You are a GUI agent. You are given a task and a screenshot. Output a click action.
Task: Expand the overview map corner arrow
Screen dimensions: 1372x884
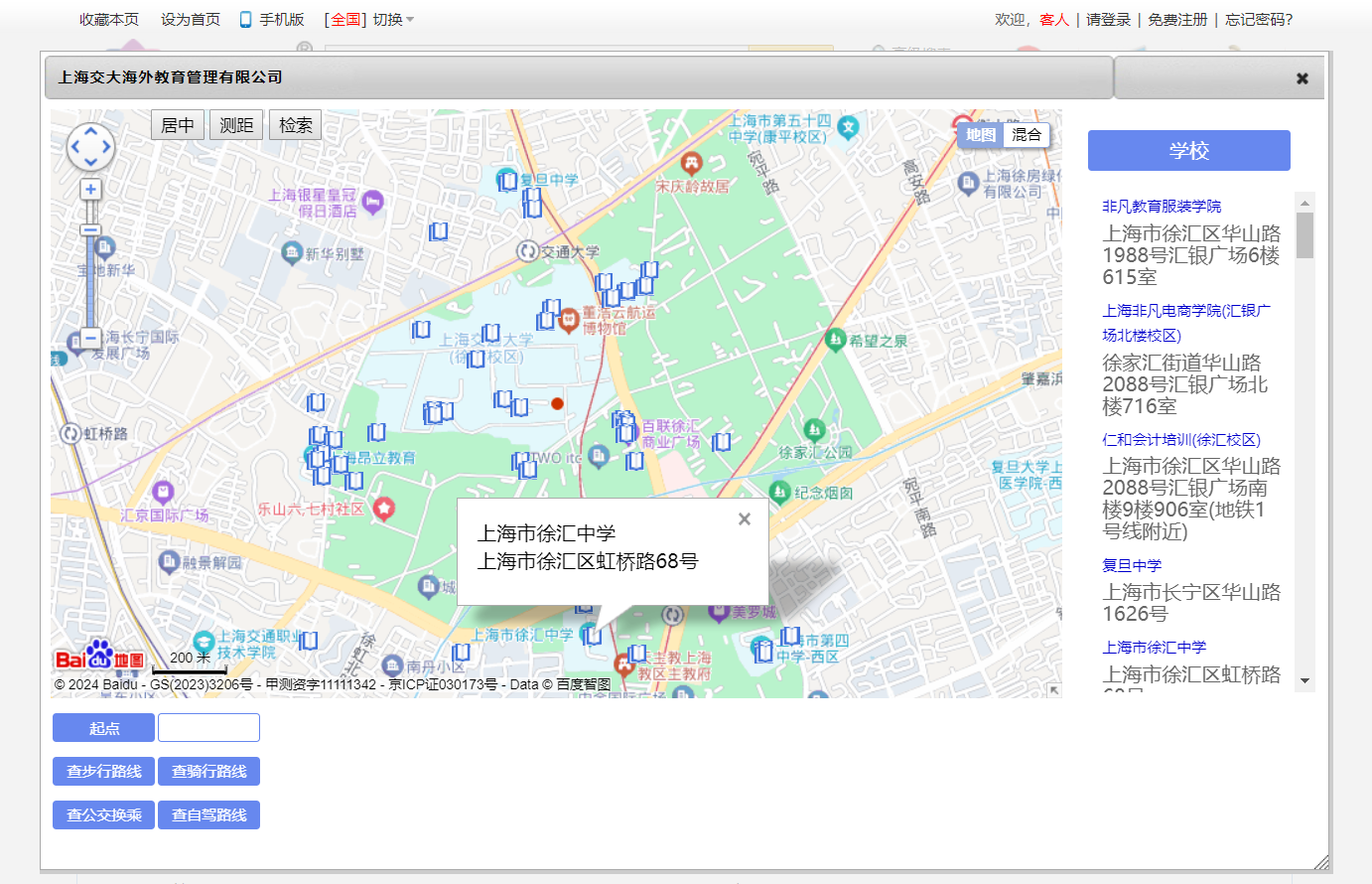(x=1053, y=689)
